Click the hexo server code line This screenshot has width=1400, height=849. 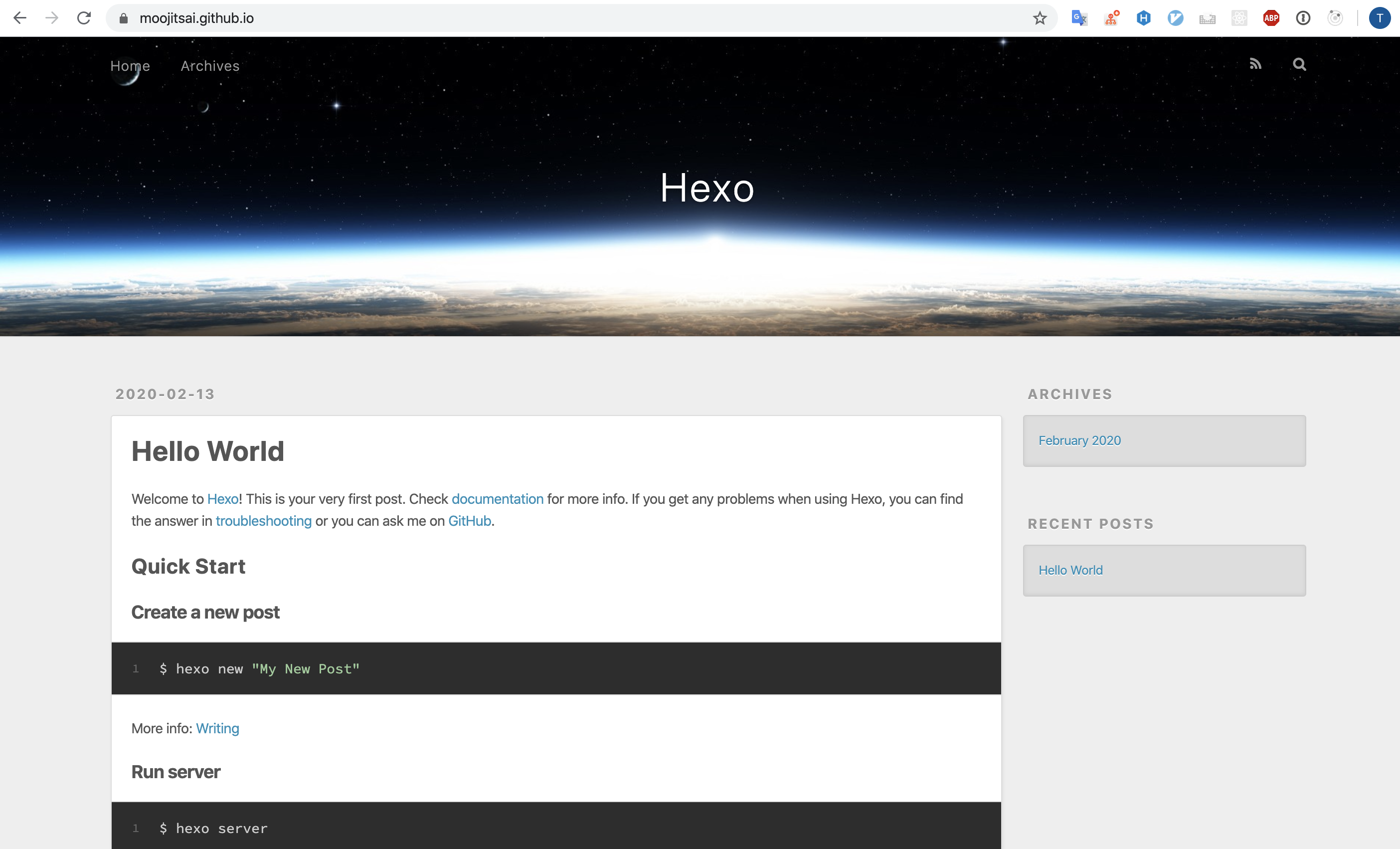[213, 829]
